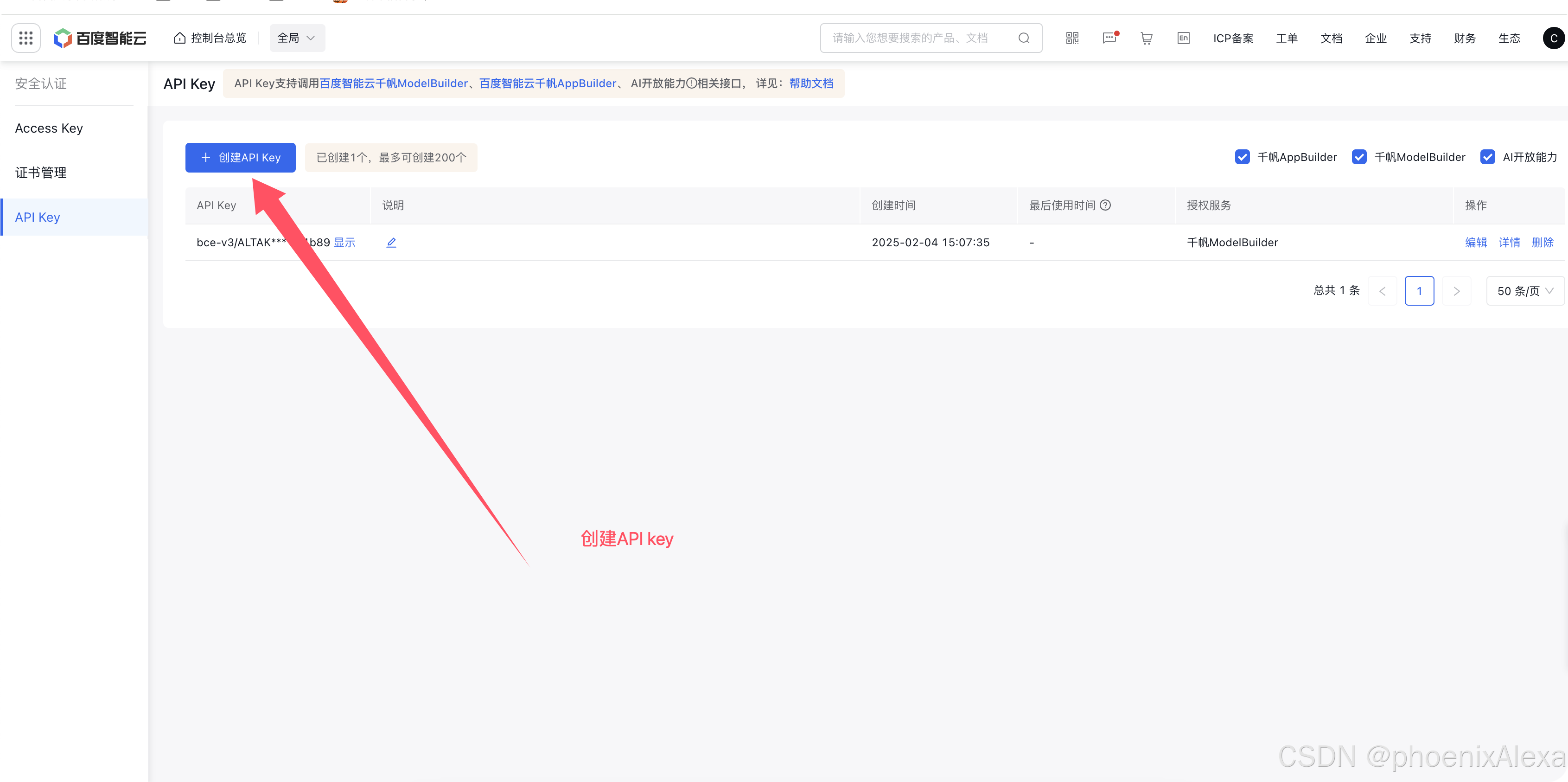Open the user account avatar C
Image resolution: width=1568 pixels, height=782 pixels.
[x=1553, y=38]
